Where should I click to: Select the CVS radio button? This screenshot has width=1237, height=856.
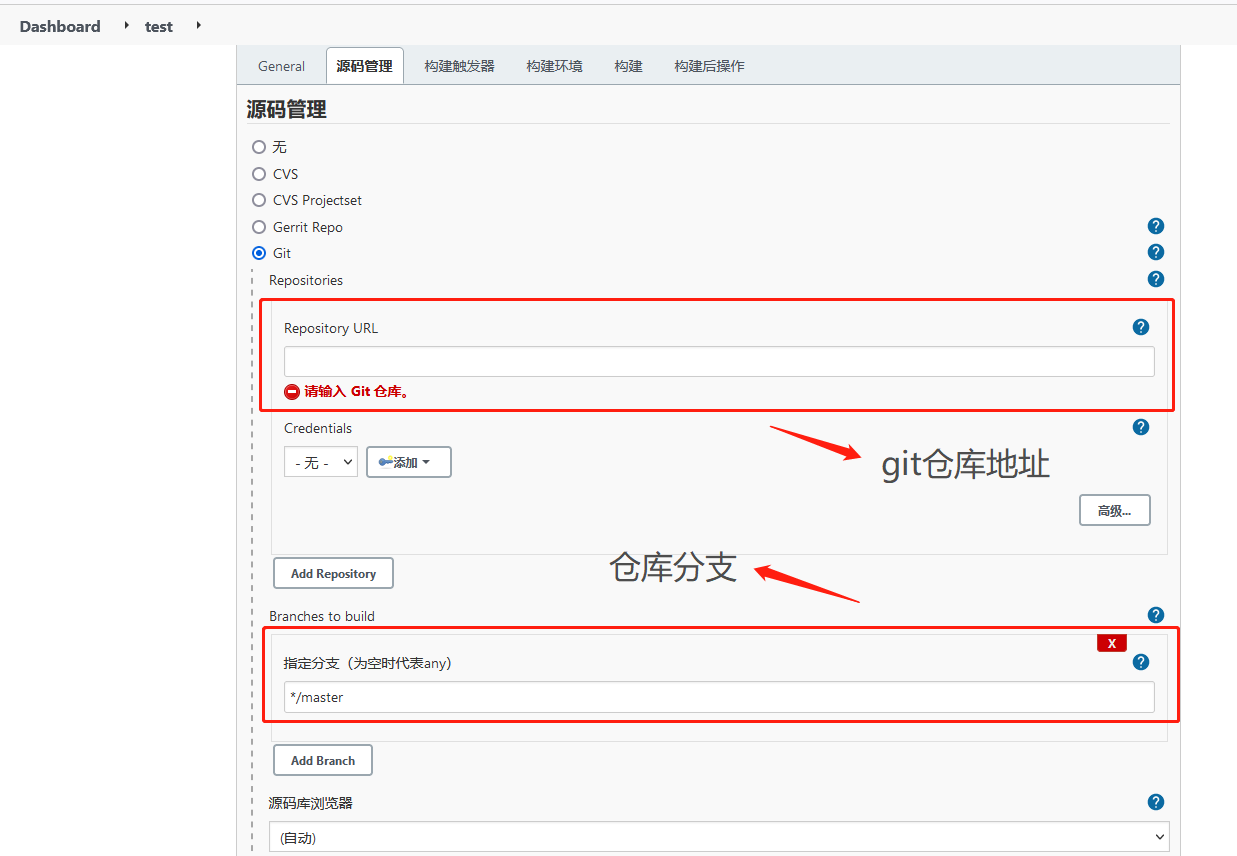(259, 174)
